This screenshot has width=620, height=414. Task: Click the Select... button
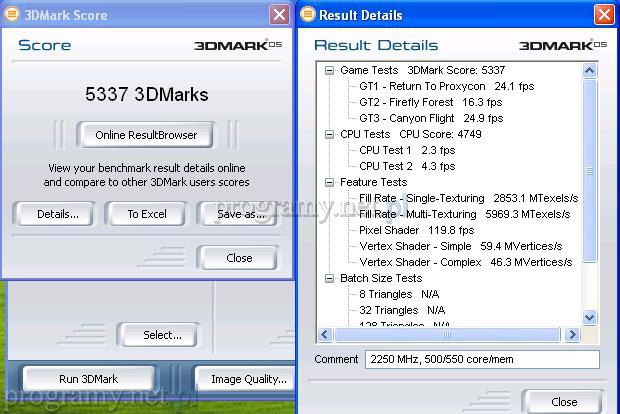coord(162,335)
